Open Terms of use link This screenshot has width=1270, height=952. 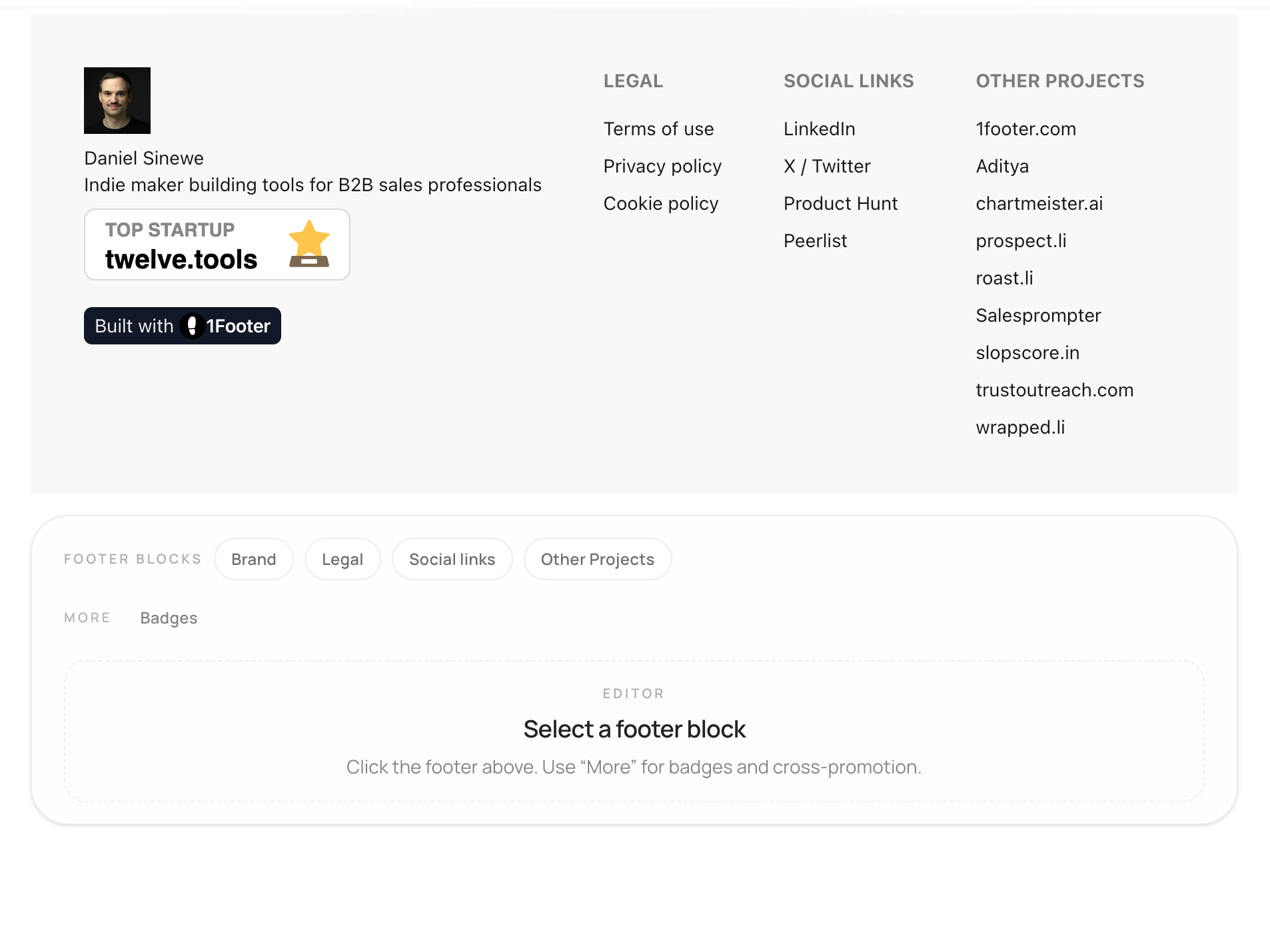click(658, 129)
